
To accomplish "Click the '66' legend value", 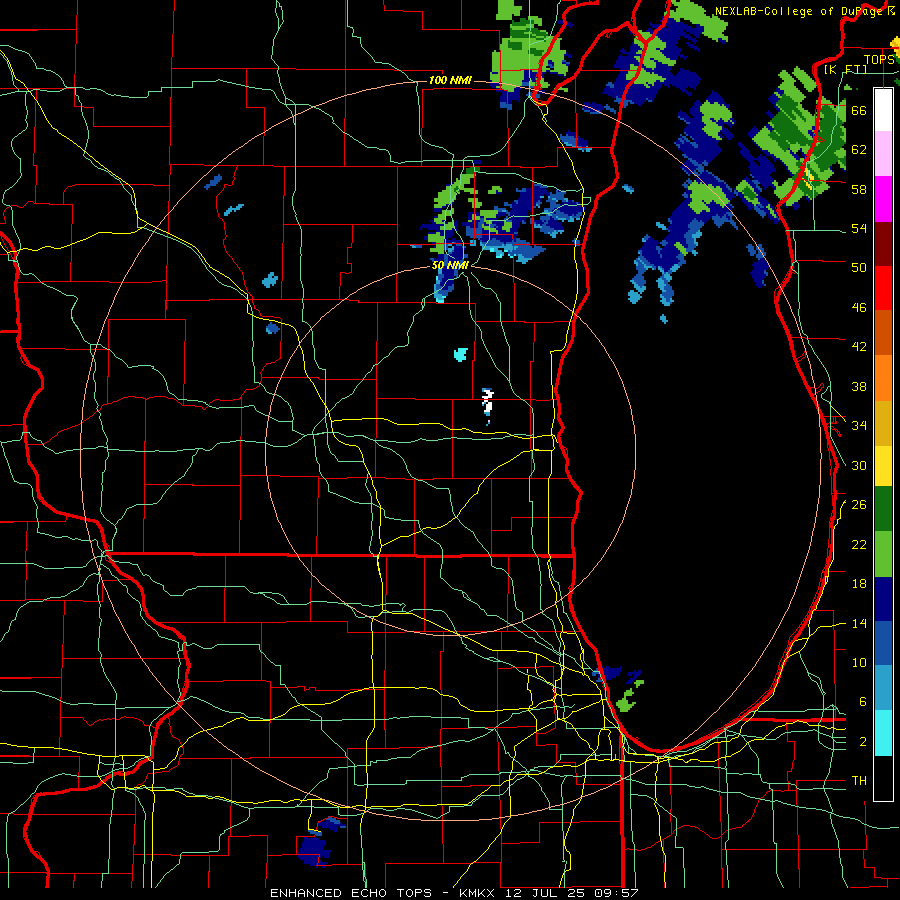I will 859,111.
